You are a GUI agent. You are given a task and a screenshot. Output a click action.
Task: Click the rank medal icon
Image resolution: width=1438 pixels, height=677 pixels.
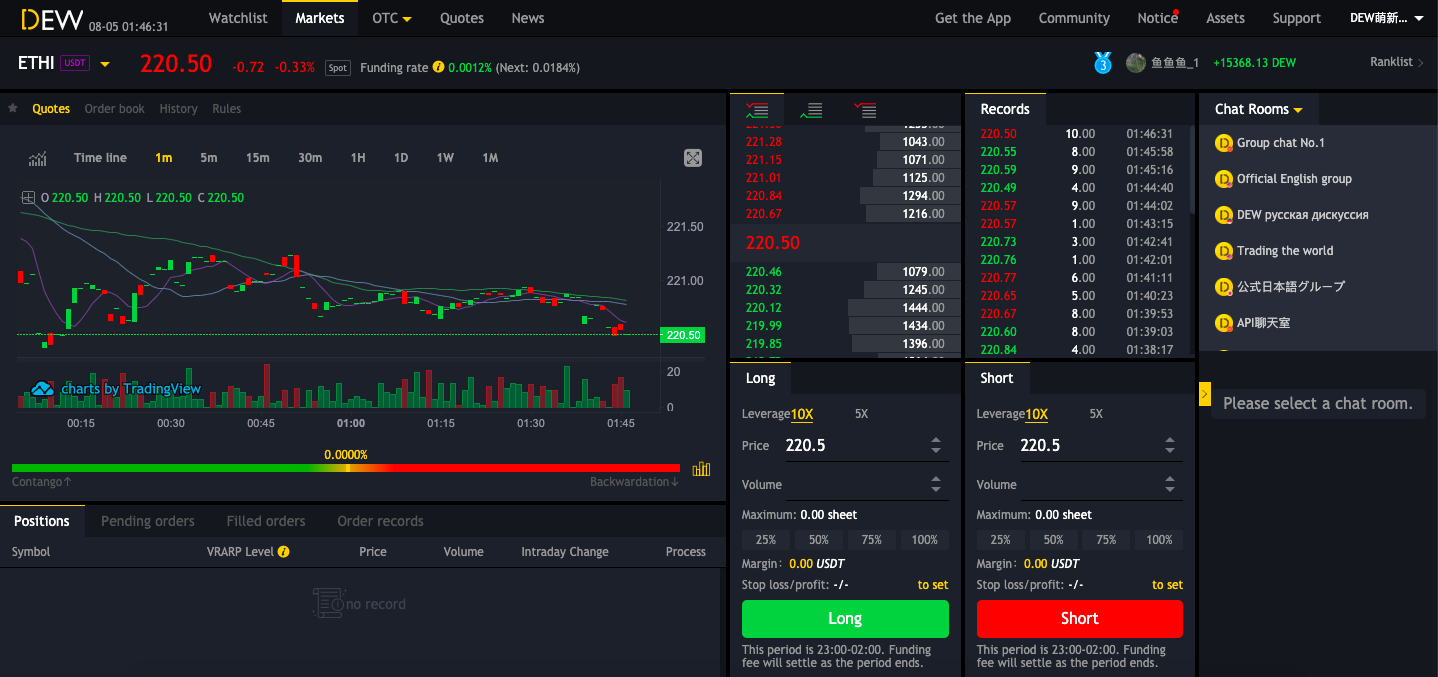pyautogui.click(x=1103, y=63)
